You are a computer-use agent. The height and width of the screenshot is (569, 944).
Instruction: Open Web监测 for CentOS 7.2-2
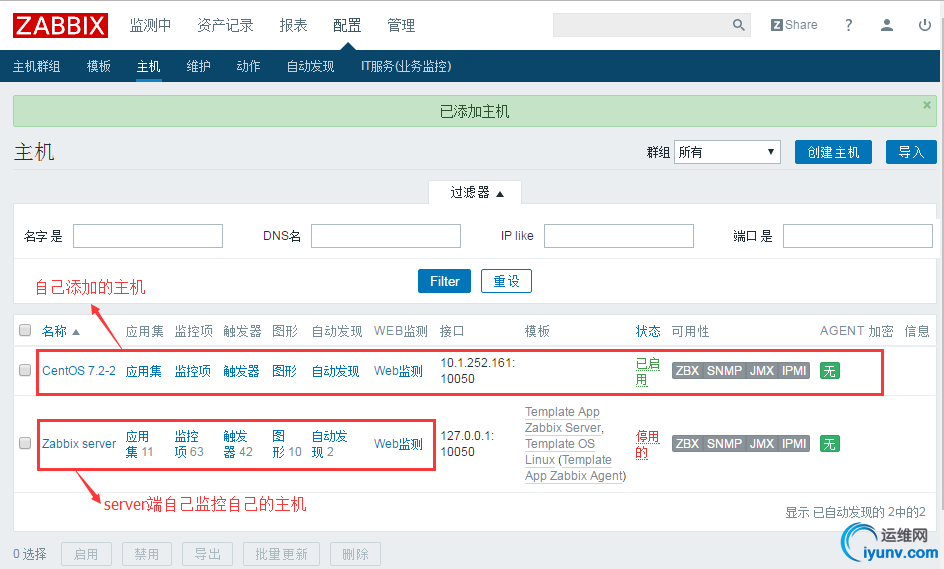pyautogui.click(x=398, y=371)
